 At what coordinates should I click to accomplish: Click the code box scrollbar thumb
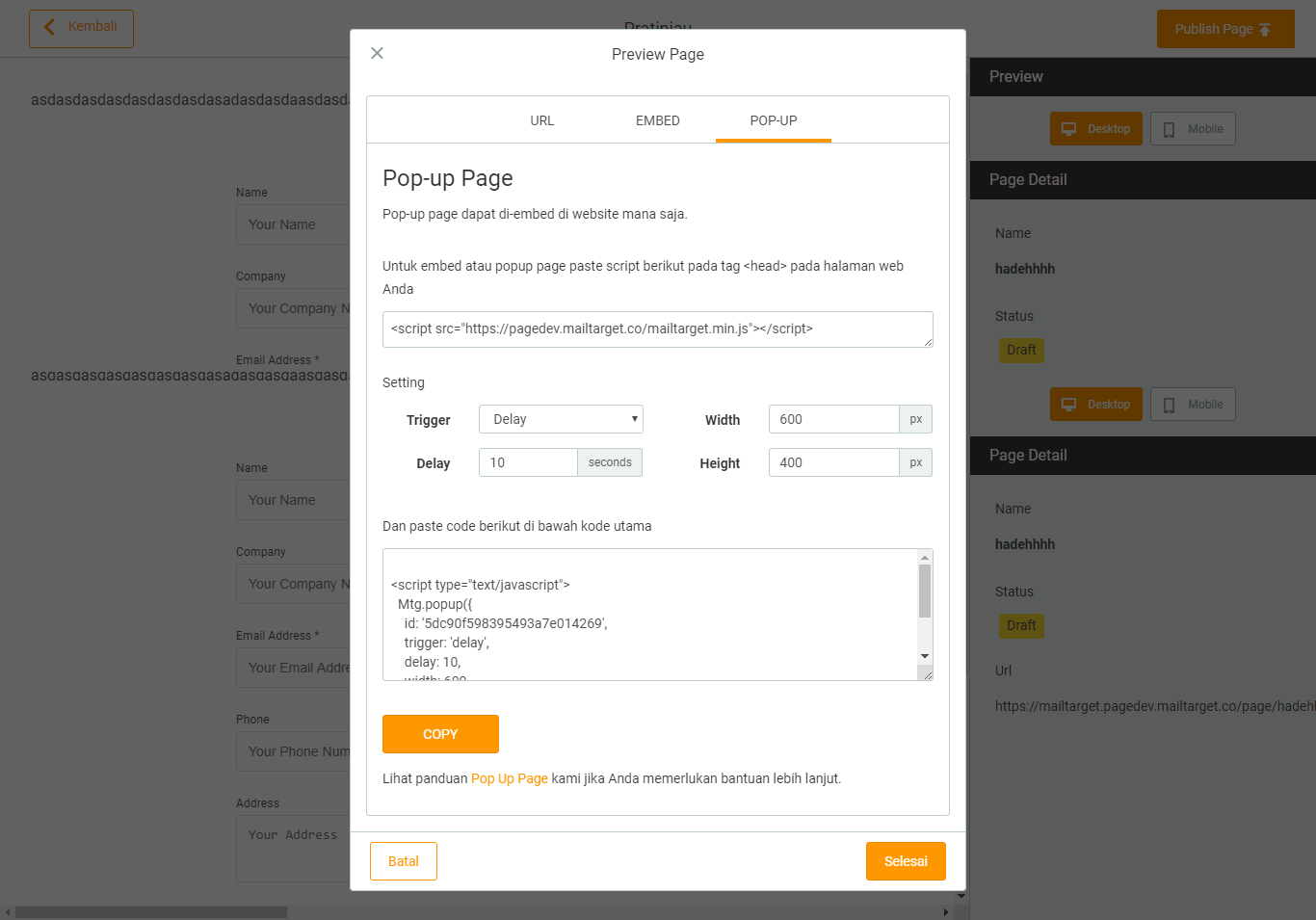(x=925, y=591)
